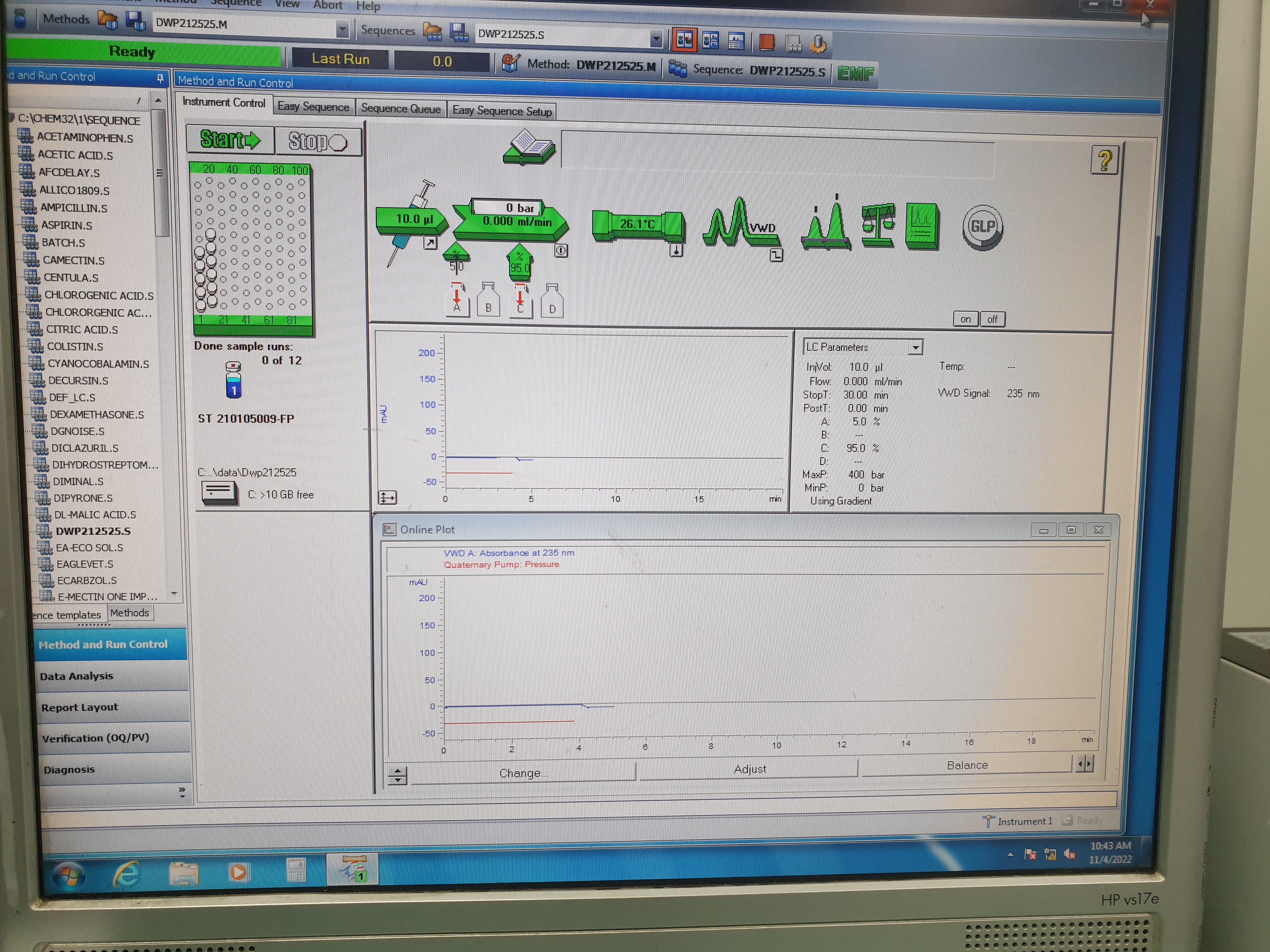
Task: Switch to the Sequence Queue tab
Action: 400,109
